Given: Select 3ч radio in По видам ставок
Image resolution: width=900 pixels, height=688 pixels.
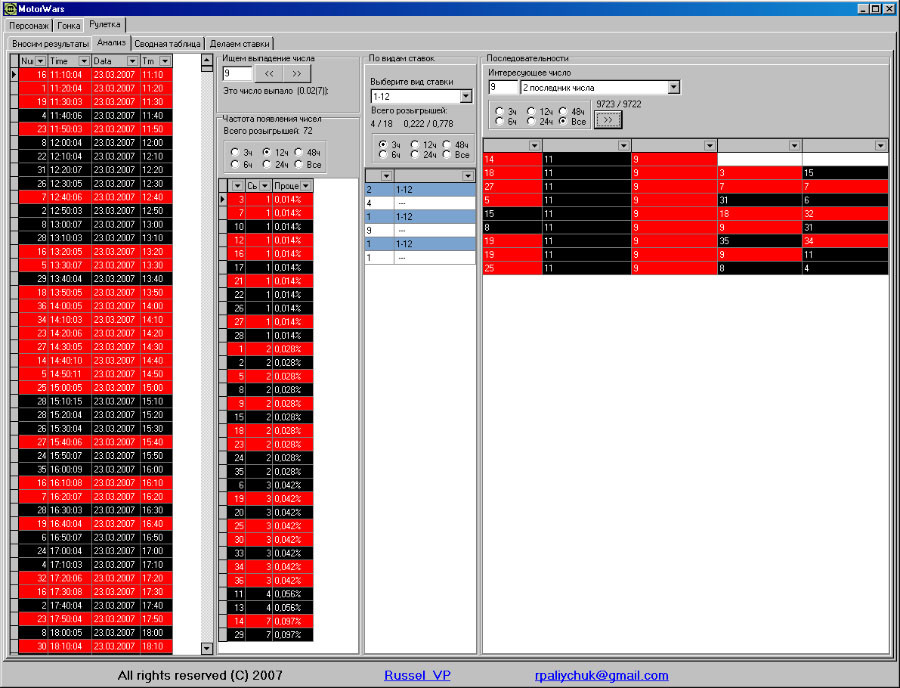Looking at the screenshot, I should click(x=383, y=145).
